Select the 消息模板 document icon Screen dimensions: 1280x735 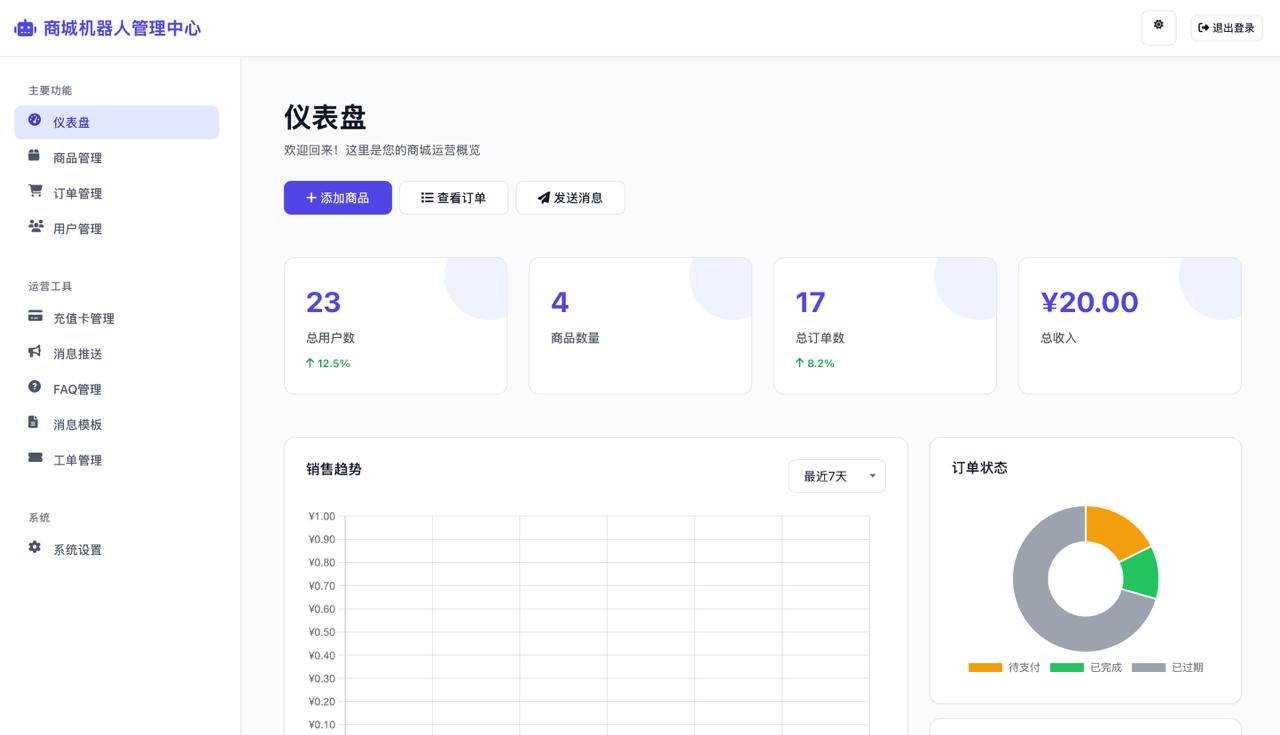34,424
